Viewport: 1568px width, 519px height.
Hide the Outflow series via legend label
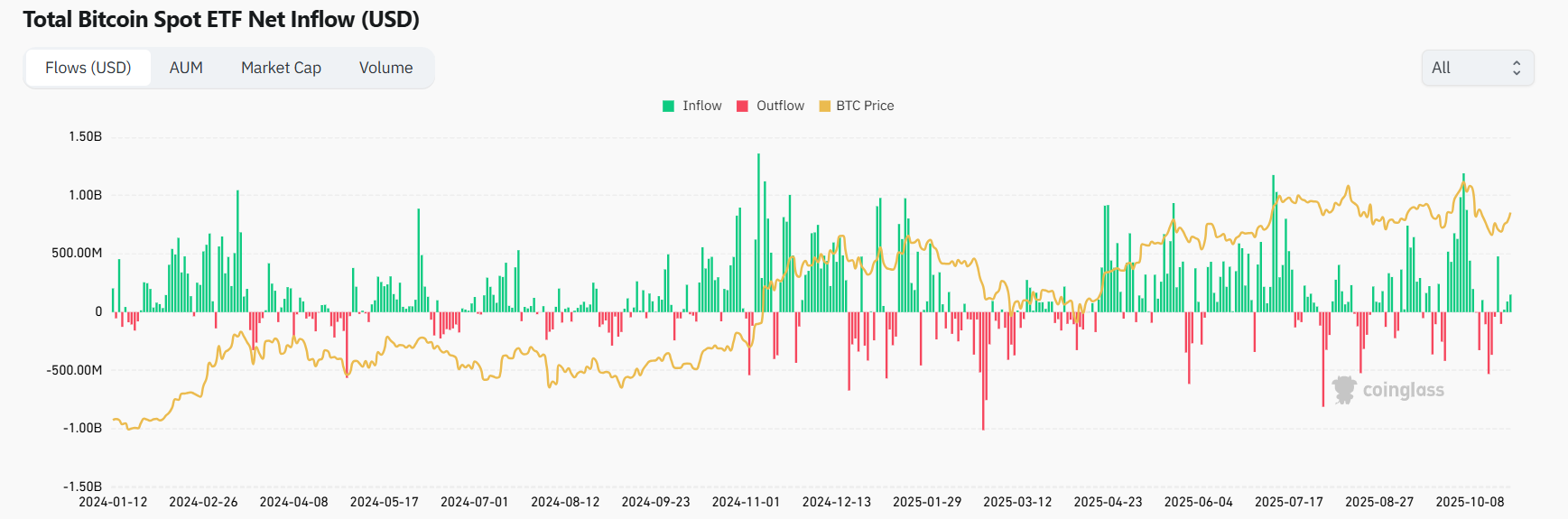point(780,106)
